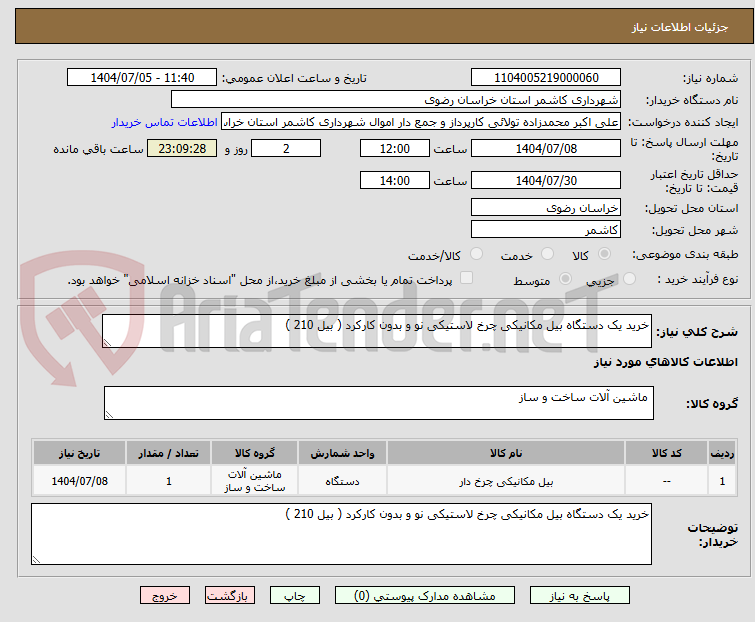Click the تعداد / مقدار column header

tap(169, 453)
